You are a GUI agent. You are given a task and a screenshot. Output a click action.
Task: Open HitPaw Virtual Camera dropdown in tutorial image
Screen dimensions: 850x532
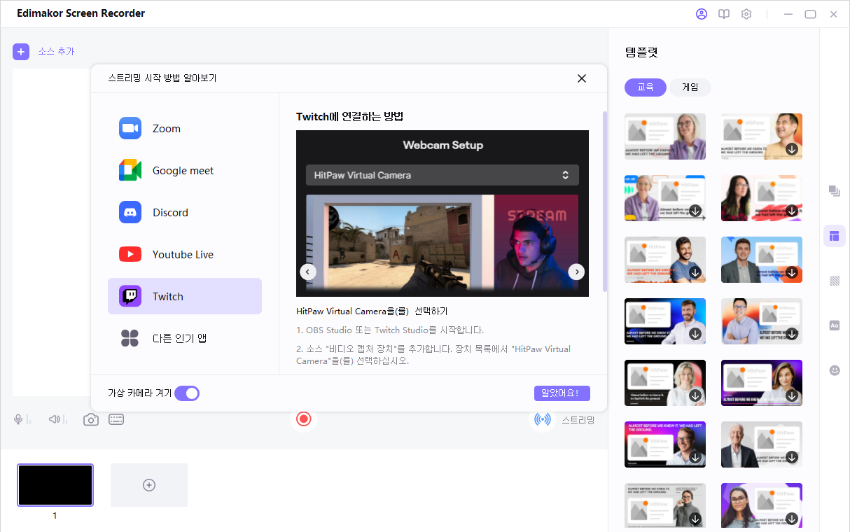click(x=442, y=175)
